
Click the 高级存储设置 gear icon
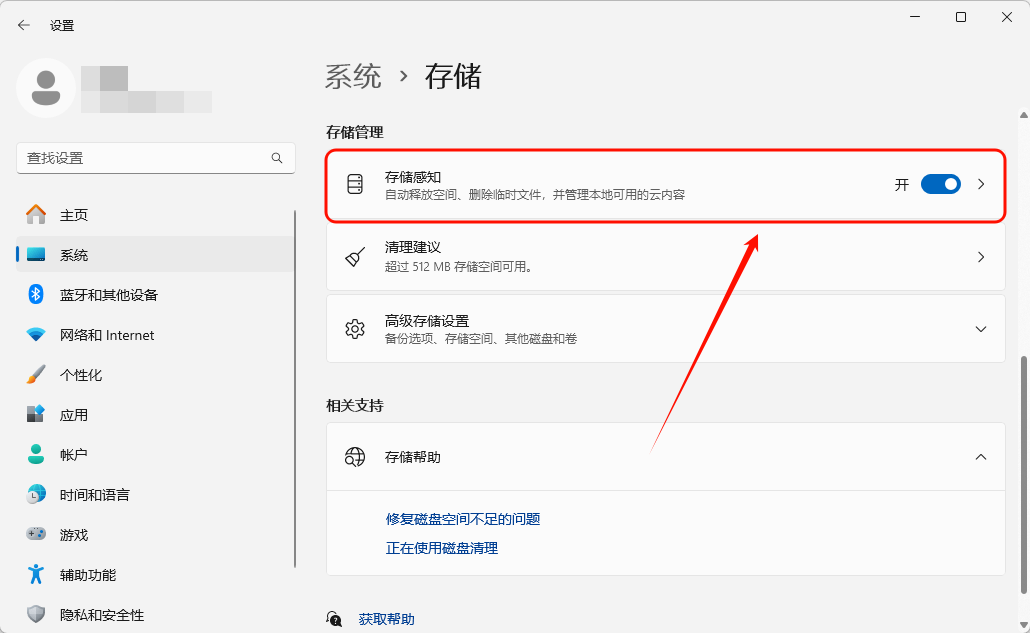(x=355, y=328)
